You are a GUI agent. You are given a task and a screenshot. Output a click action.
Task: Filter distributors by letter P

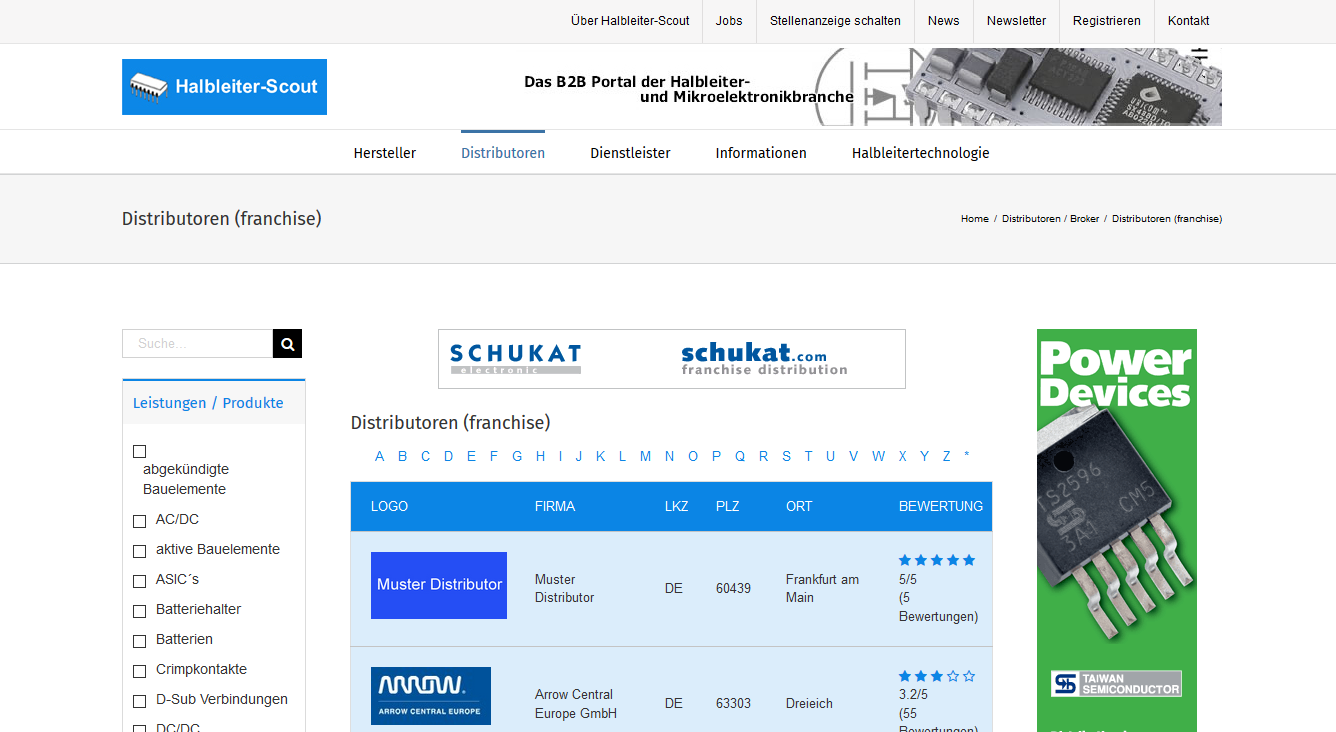coord(716,457)
